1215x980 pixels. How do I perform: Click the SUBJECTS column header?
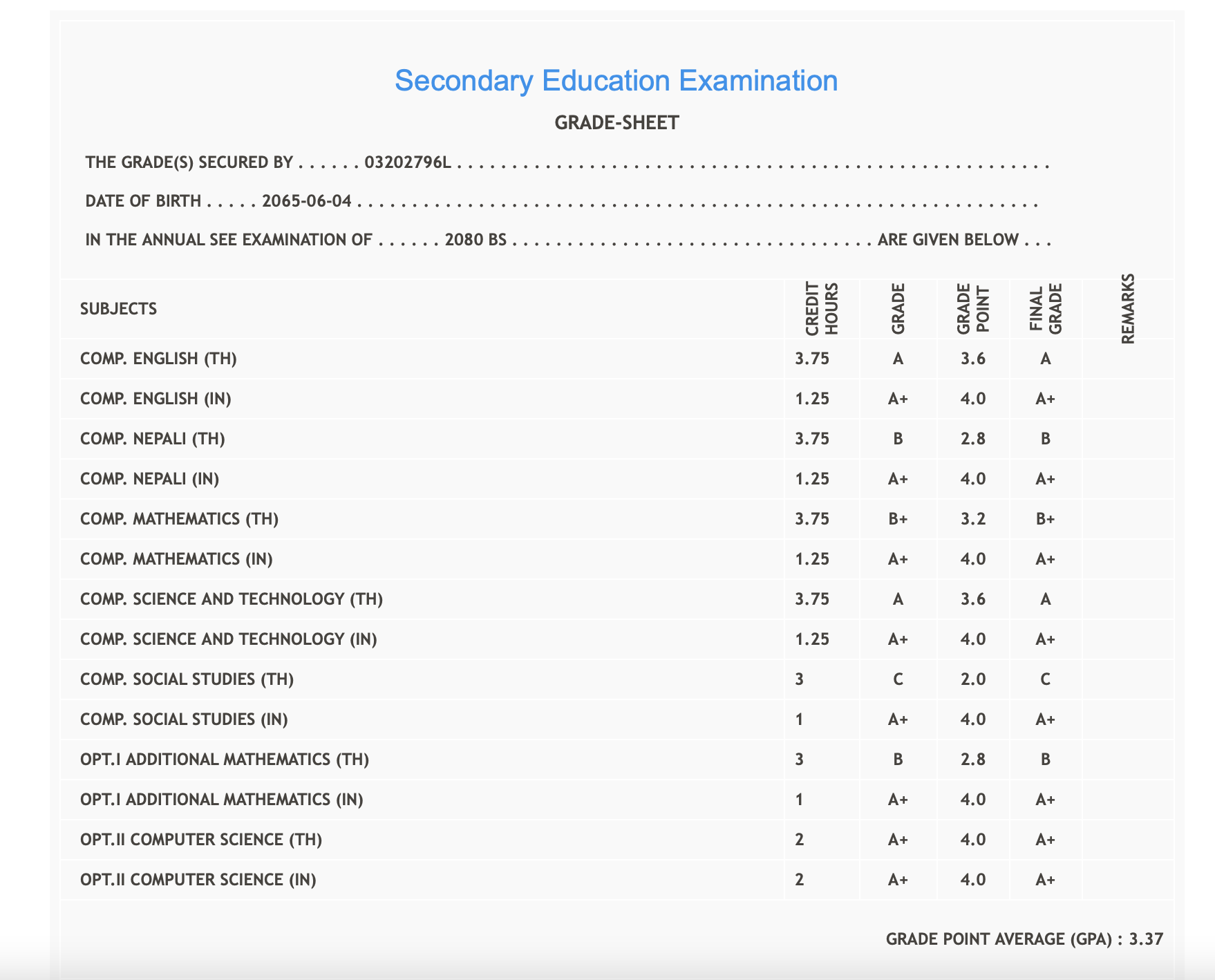(x=118, y=309)
